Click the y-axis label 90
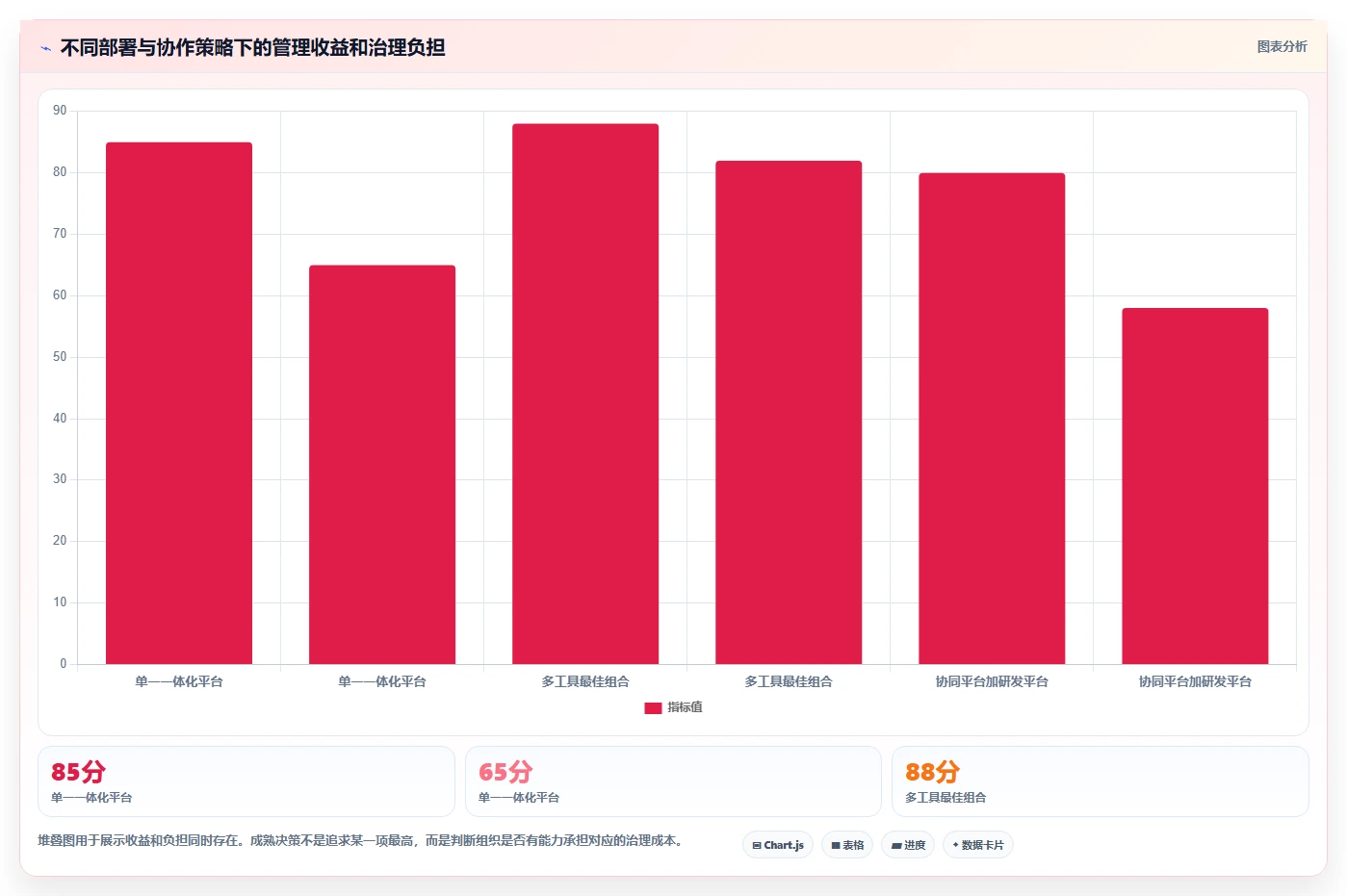This screenshot has width=1347, height=896. click(60, 111)
